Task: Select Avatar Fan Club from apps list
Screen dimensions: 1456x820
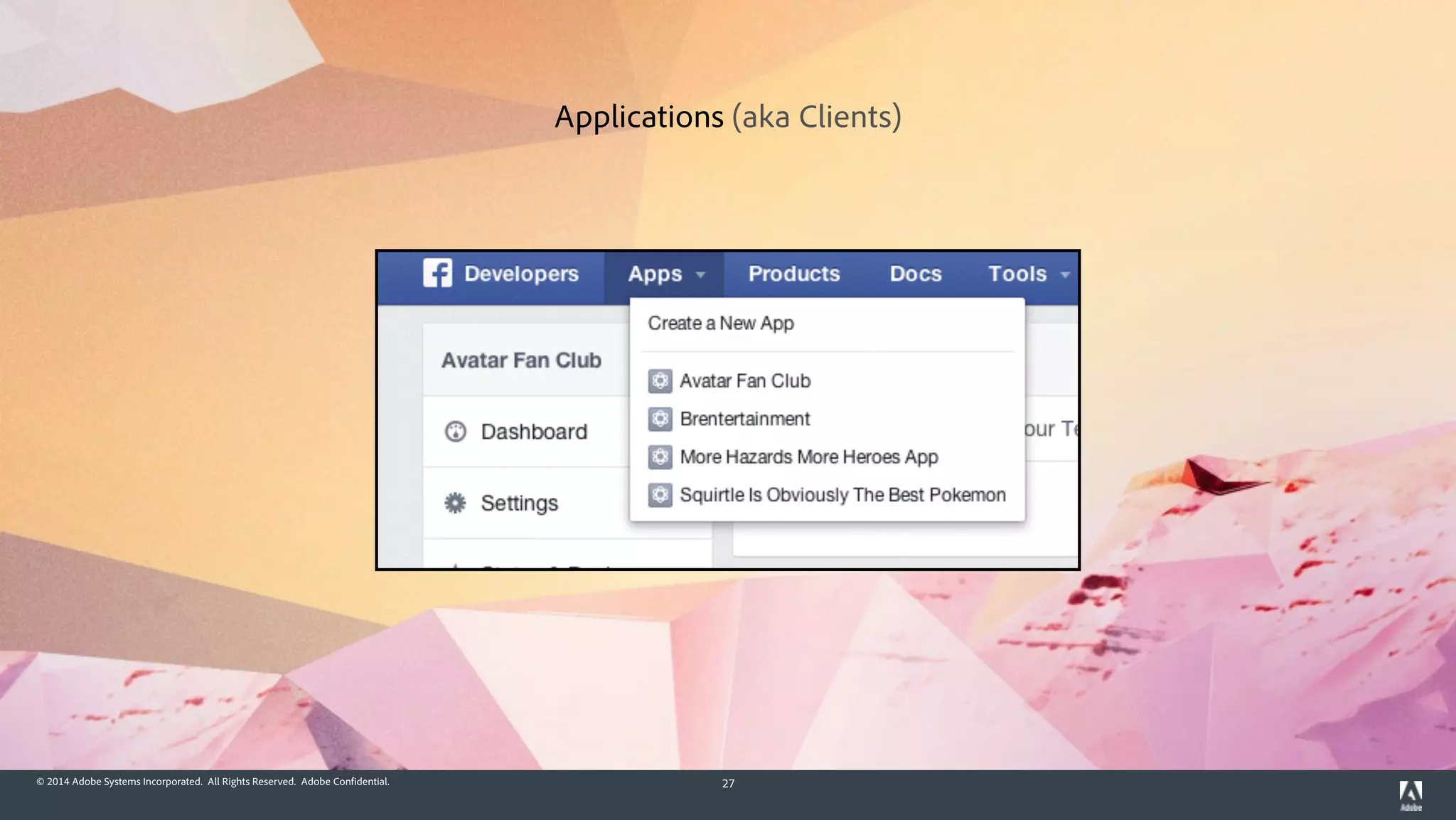Action: (745, 381)
